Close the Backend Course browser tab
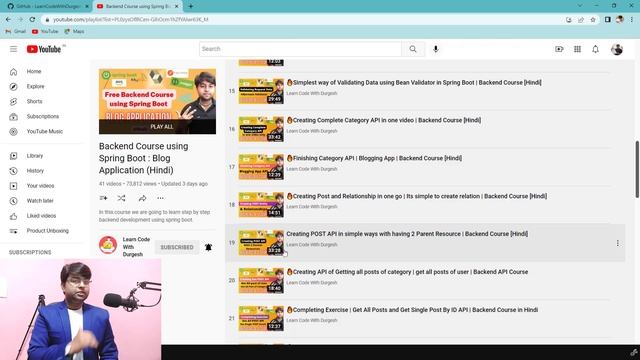Screen dimensions: 640x360 (176, 6)
